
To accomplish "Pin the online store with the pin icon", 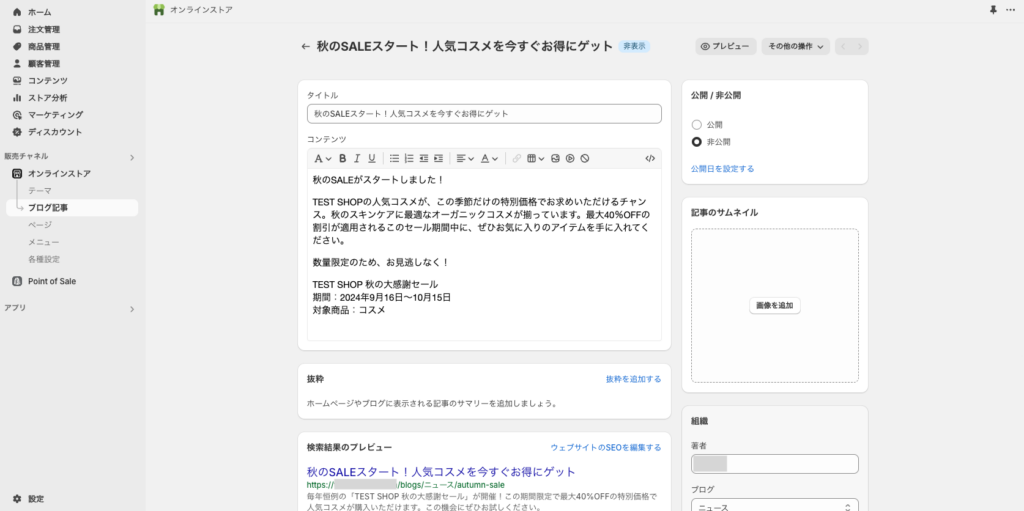I will pos(993,10).
